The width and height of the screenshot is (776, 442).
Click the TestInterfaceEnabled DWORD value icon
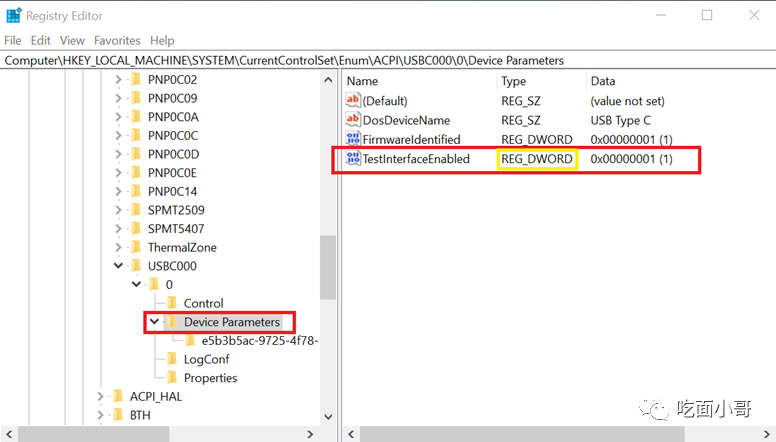(x=352, y=158)
